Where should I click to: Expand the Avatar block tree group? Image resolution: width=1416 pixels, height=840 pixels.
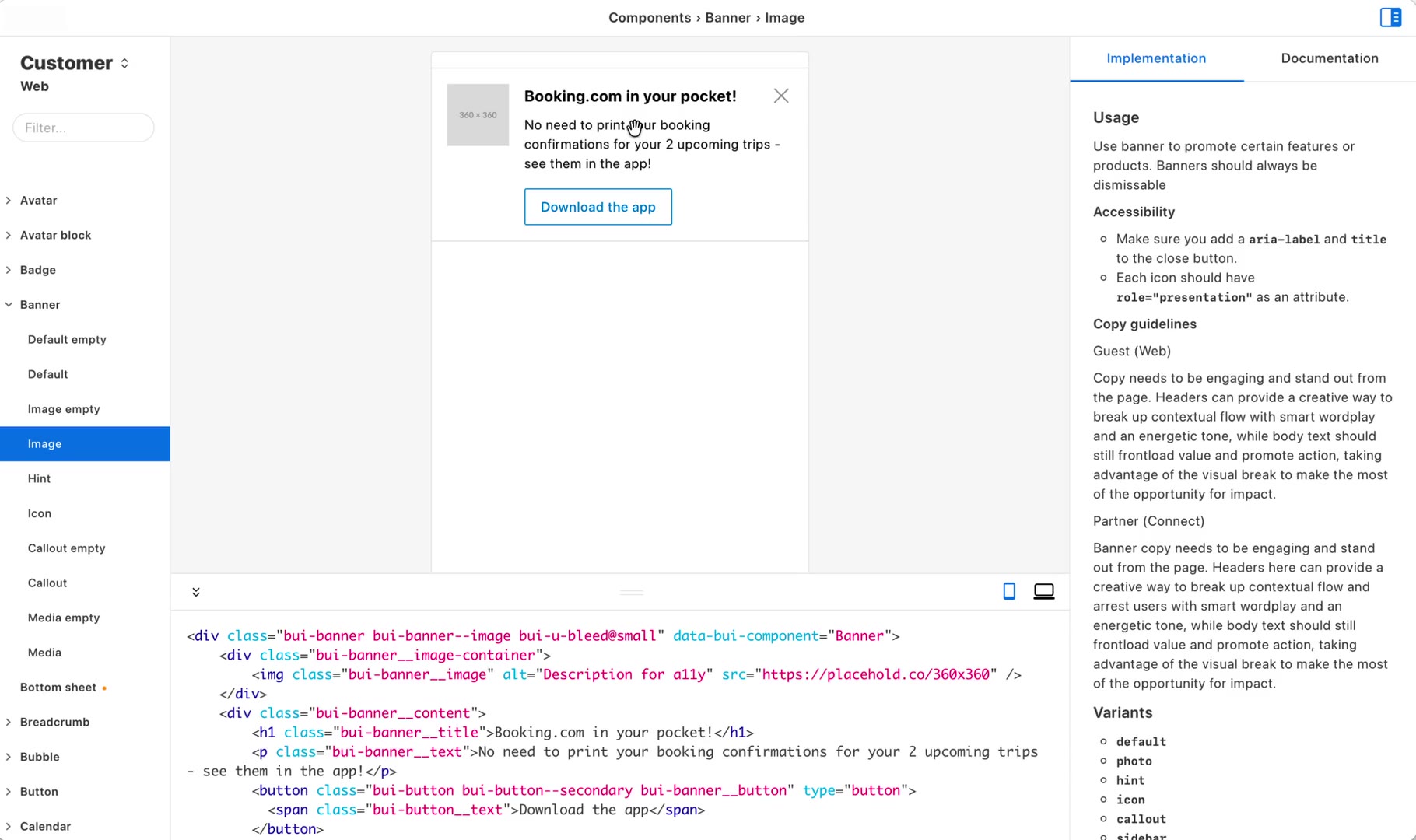(x=55, y=235)
